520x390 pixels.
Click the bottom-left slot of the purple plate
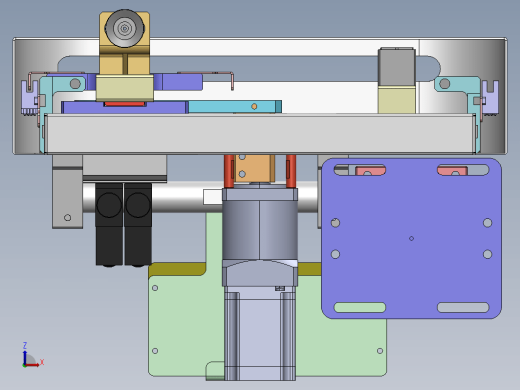click(x=360, y=307)
